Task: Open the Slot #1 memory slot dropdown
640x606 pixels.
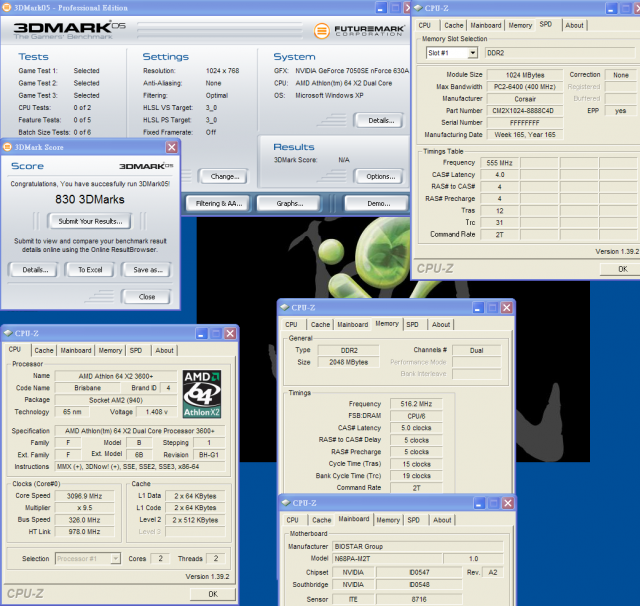Action: 473,53
